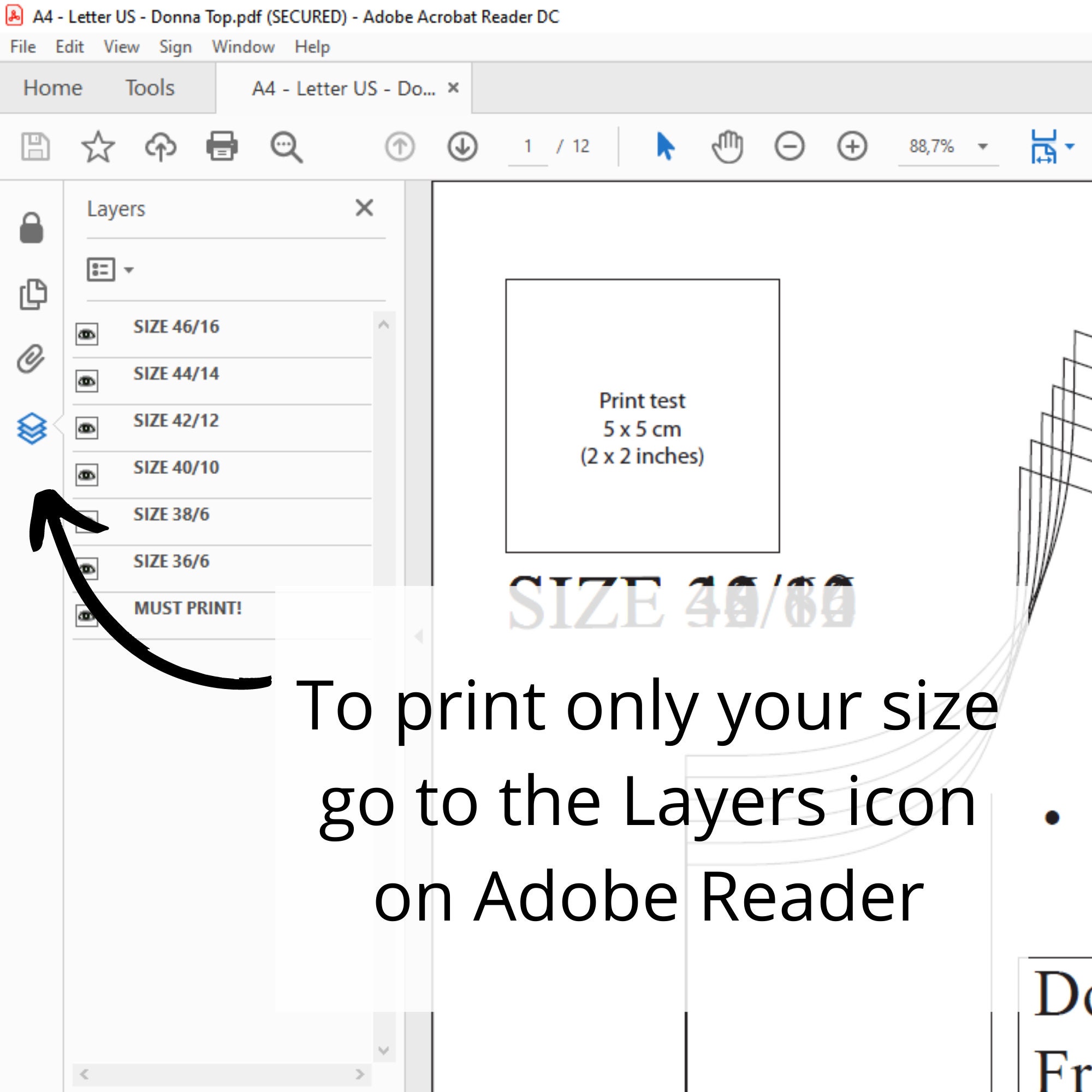Viewport: 1092px width, 1092px height.
Task: Click the cloud upload icon
Action: [x=161, y=146]
